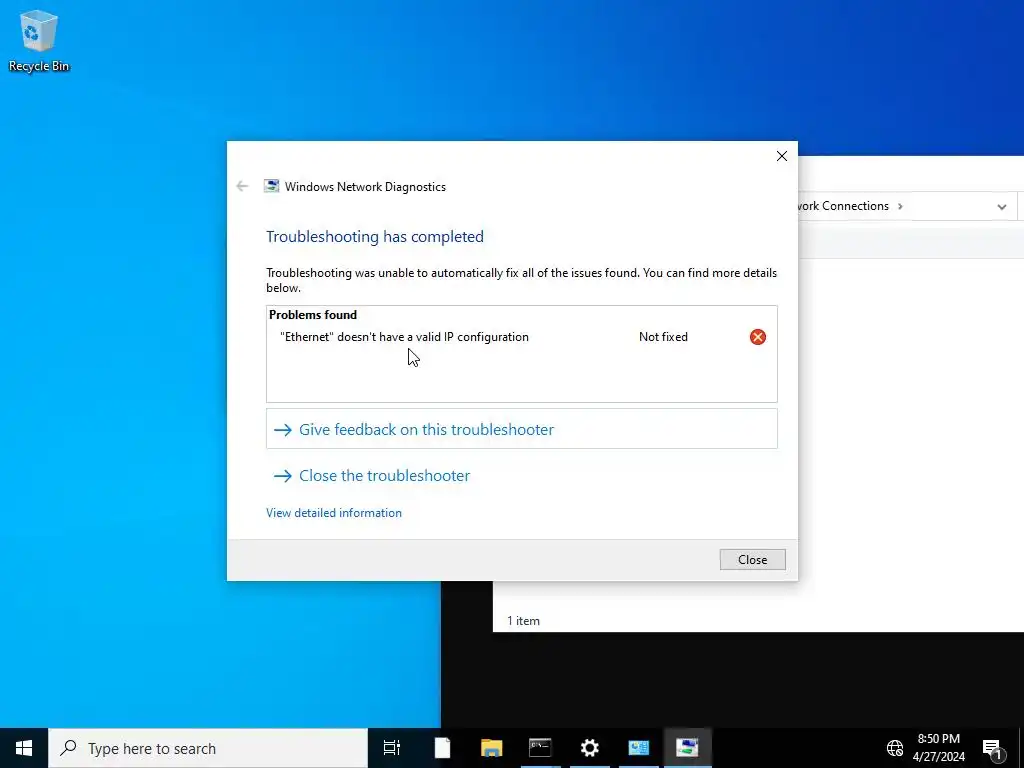
Task: Click the Windows Network Diagnostics title icon
Action: click(271, 187)
